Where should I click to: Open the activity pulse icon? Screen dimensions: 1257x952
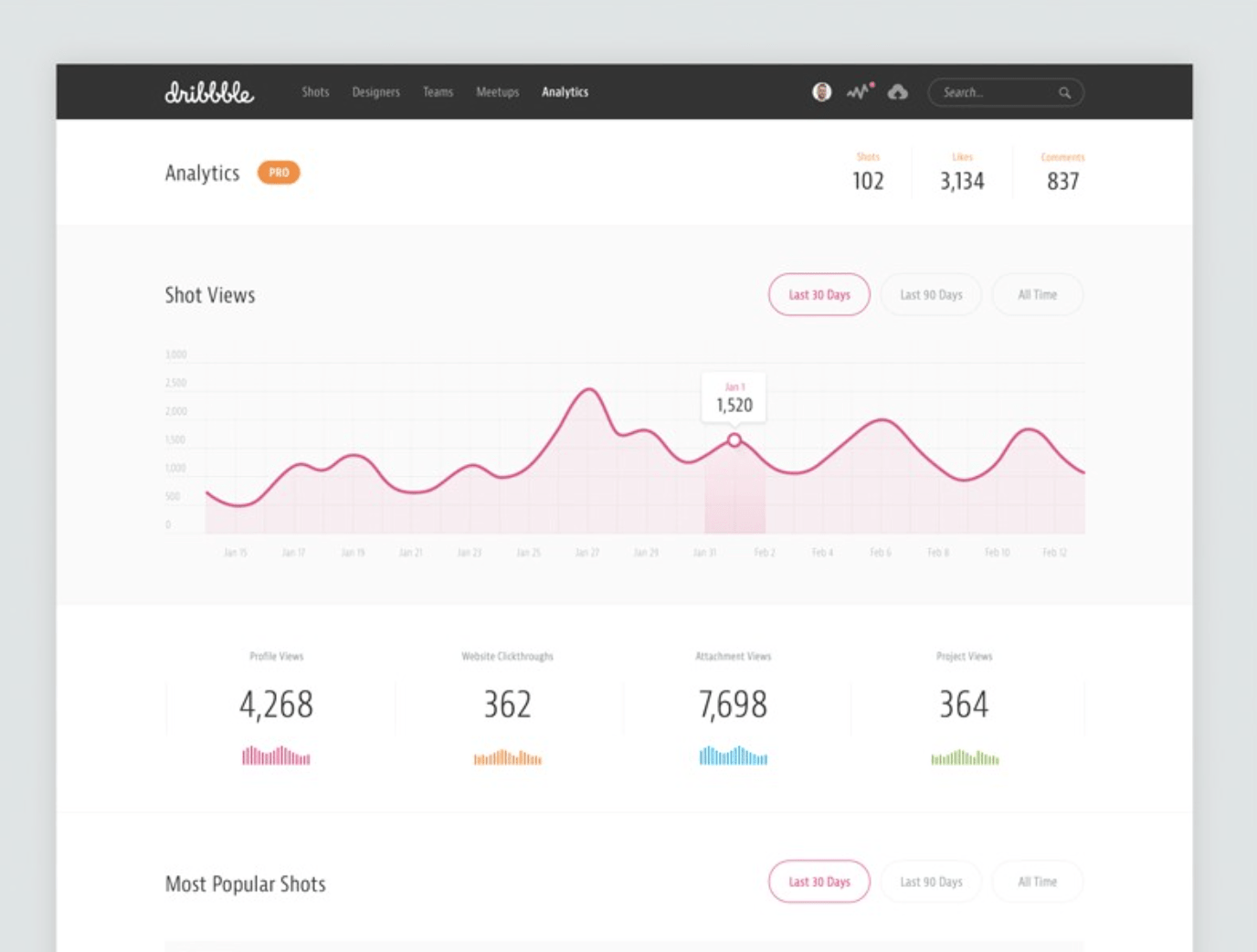[860, 91]
